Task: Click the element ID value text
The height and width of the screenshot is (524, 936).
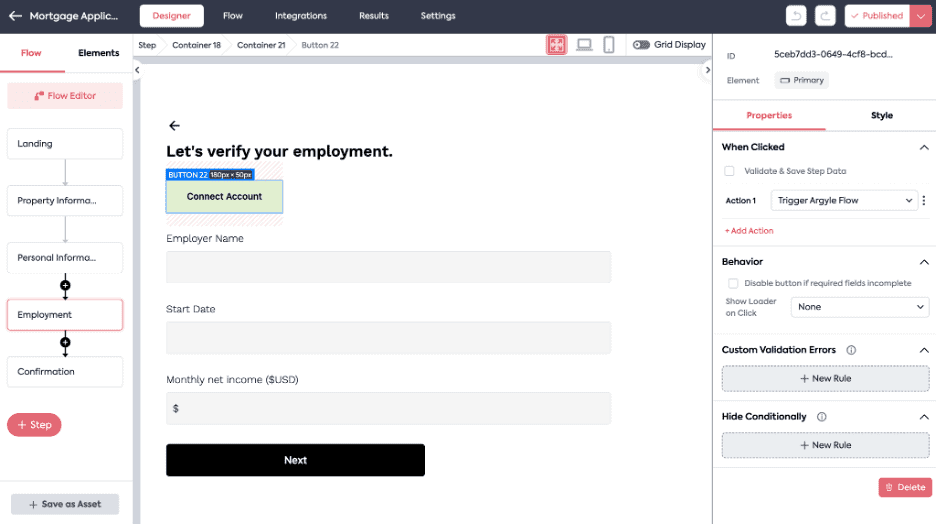Action: click(x=833, y=54)
